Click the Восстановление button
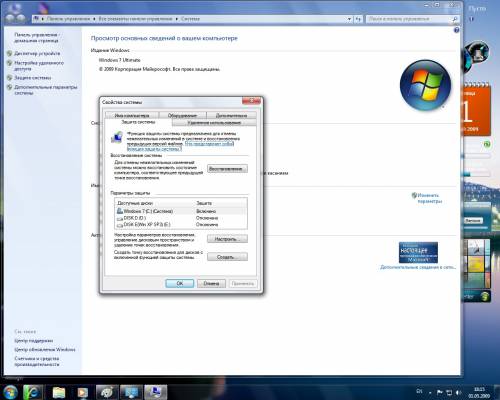500x400 pixels. click(x=227, y=169)
